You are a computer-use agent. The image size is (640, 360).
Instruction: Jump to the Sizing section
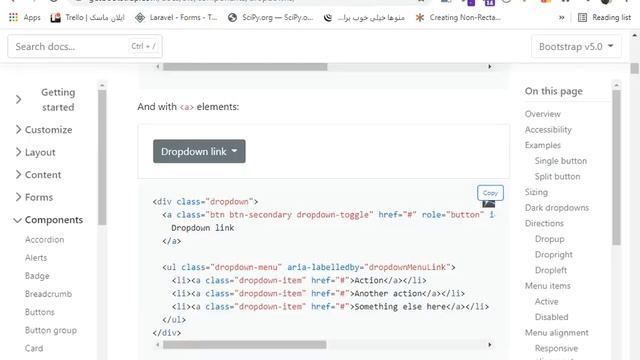click(x=536, y=192)
